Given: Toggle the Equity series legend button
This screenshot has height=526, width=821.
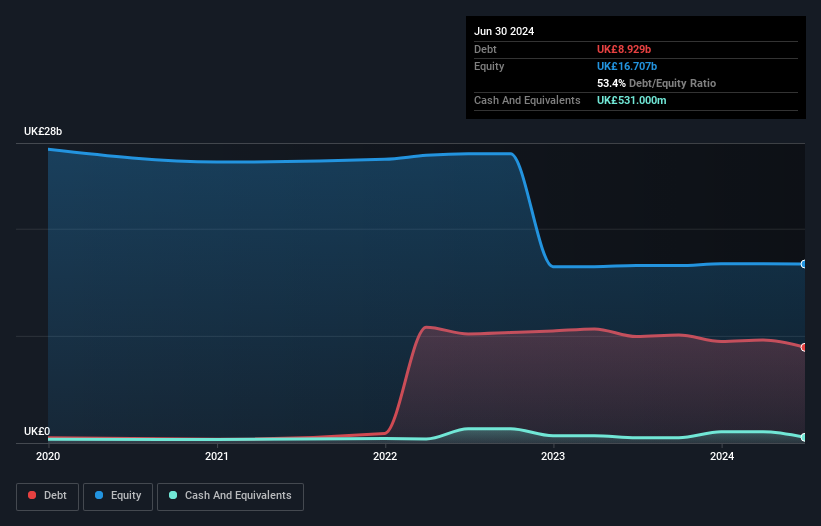Looking at the screenshot, I should pos(118,496).
